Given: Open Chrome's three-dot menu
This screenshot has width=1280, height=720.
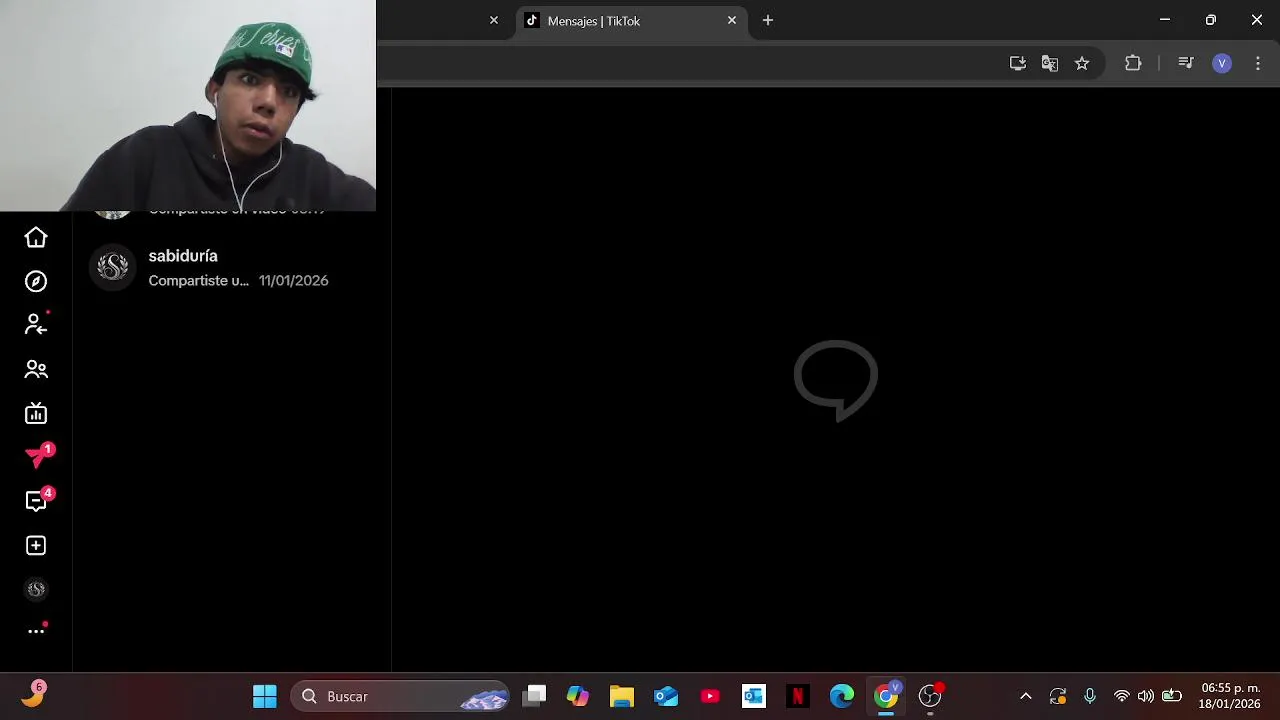Looking at the screenshot, I should pos(1258,63).
